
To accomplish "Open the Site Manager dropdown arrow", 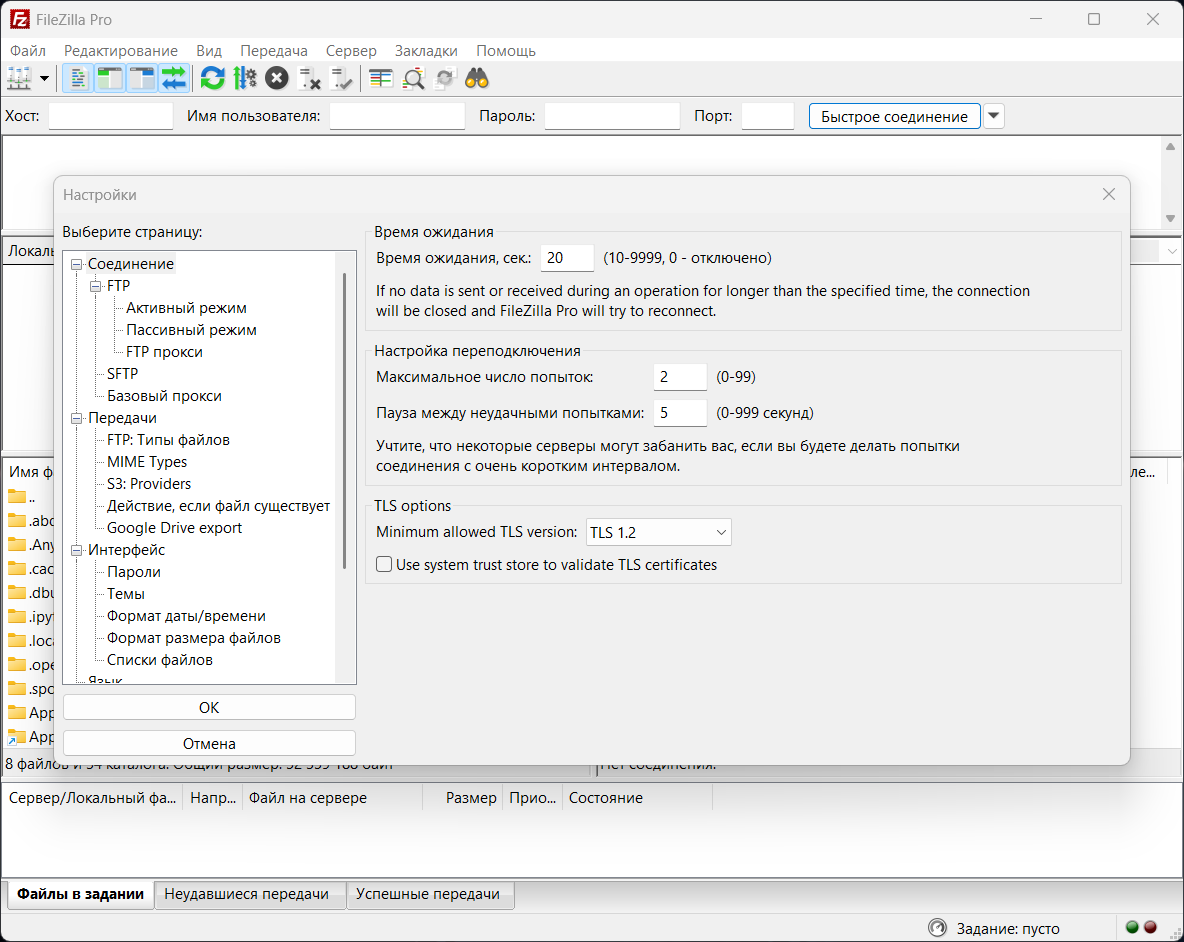I will pyautogui.click(x=45, y=78).
